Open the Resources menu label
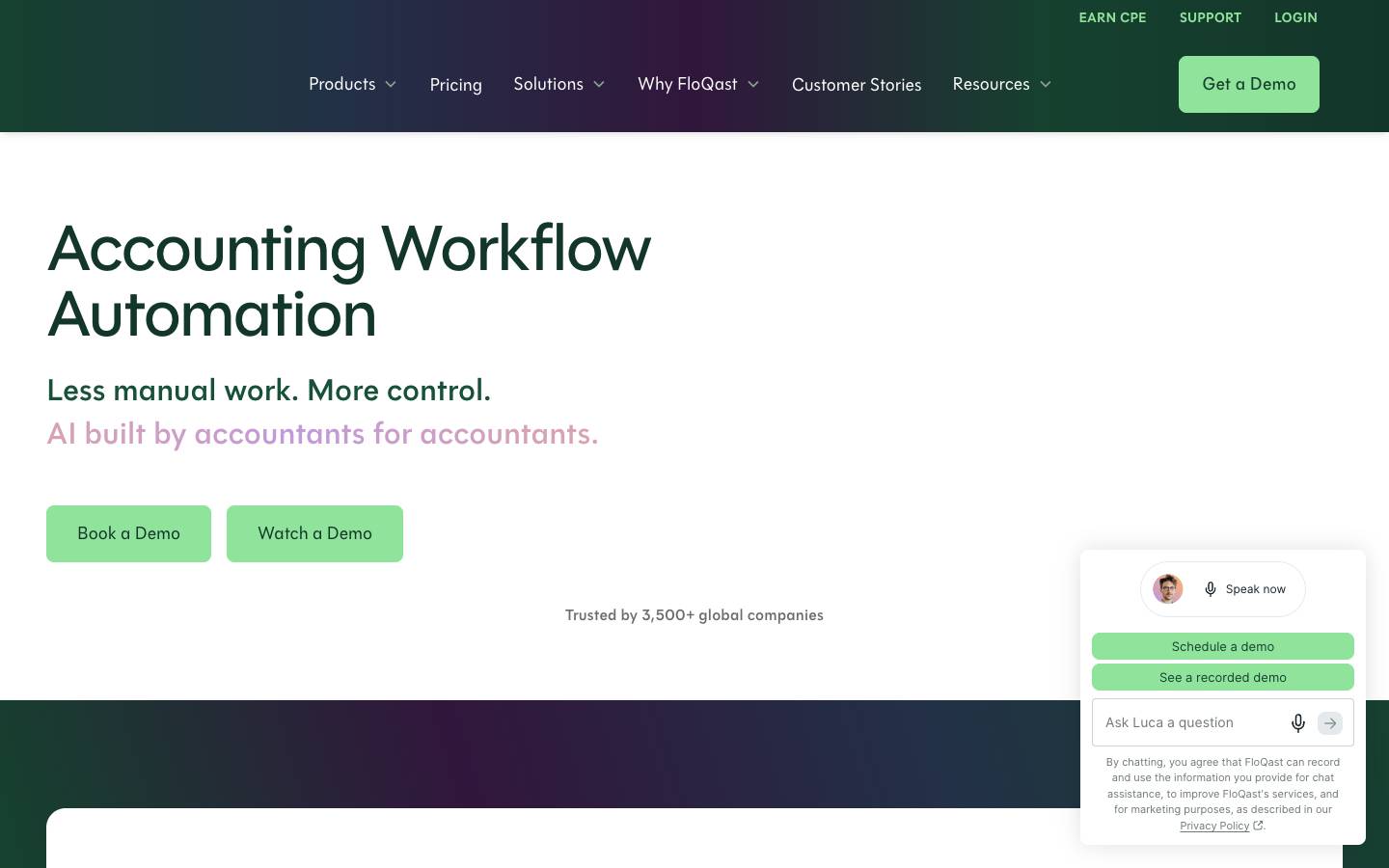 coord(991,84)
